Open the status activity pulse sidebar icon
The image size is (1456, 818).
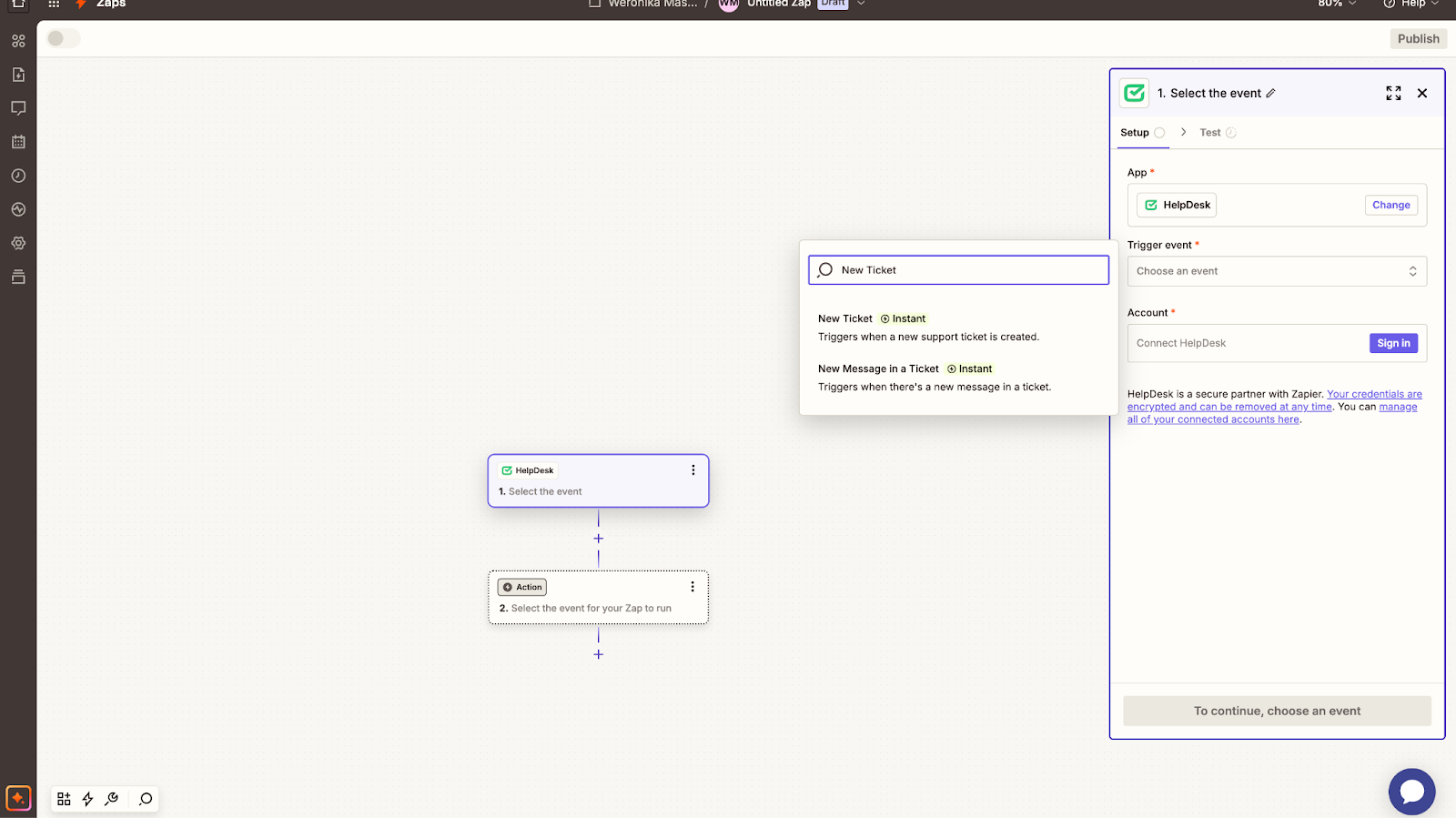pos(18,209)
